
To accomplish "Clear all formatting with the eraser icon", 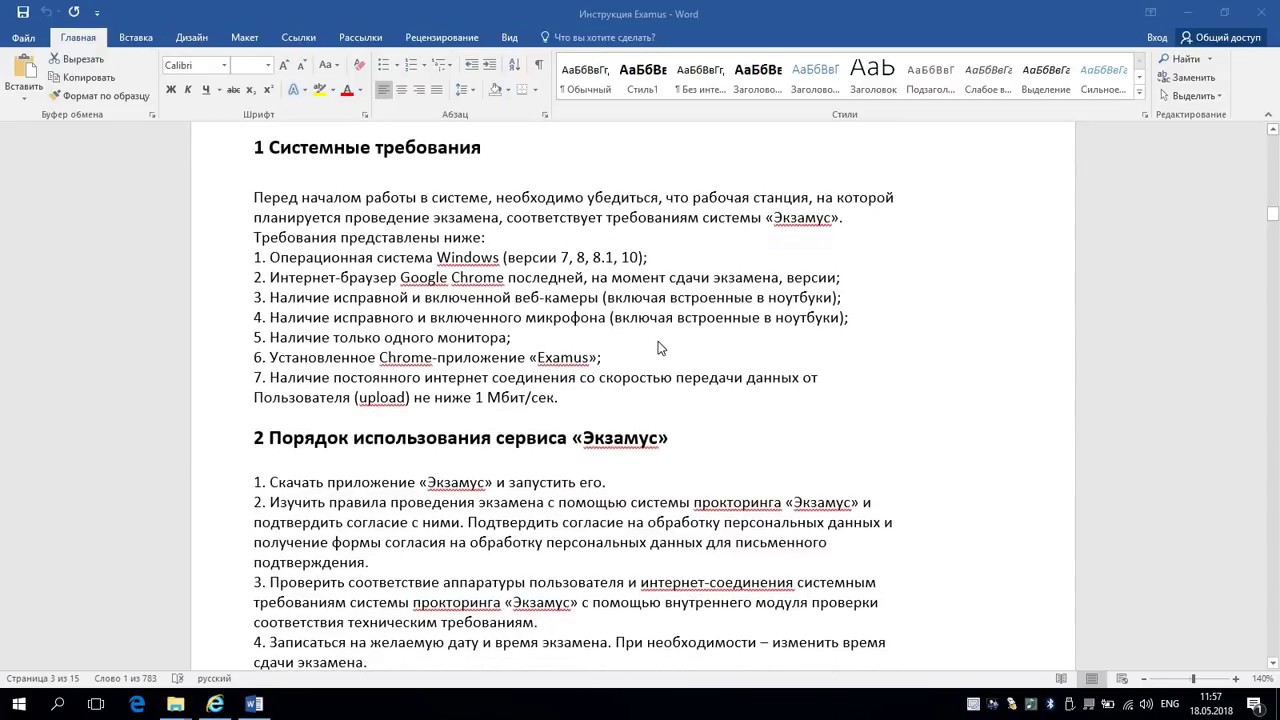I will pos(359,65).
